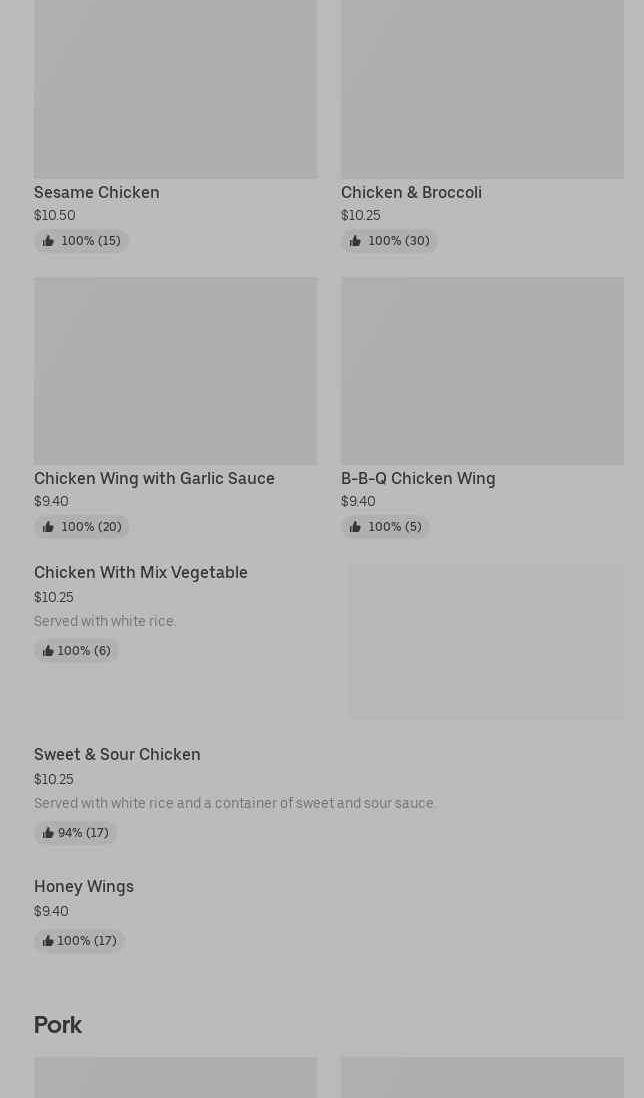Open the Chicken With Mix Vegetable photo
This screenshot has width=644, height=1098.
486,641
